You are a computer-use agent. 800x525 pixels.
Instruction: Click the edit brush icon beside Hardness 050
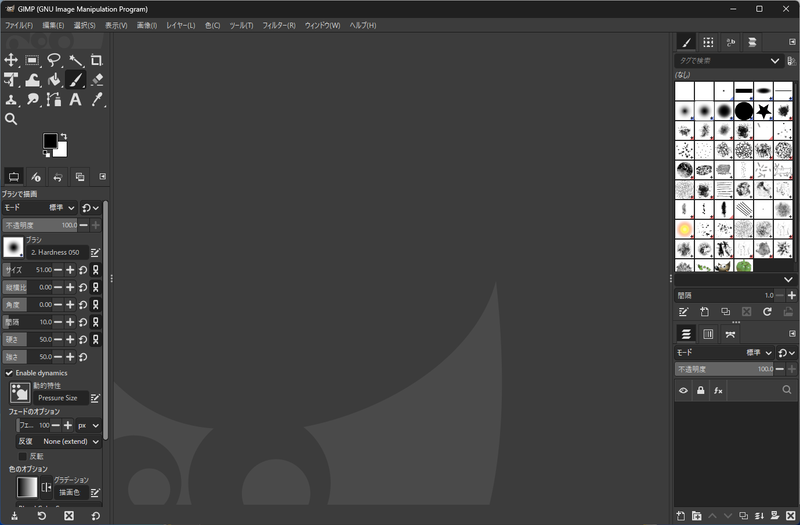point(95,253)
